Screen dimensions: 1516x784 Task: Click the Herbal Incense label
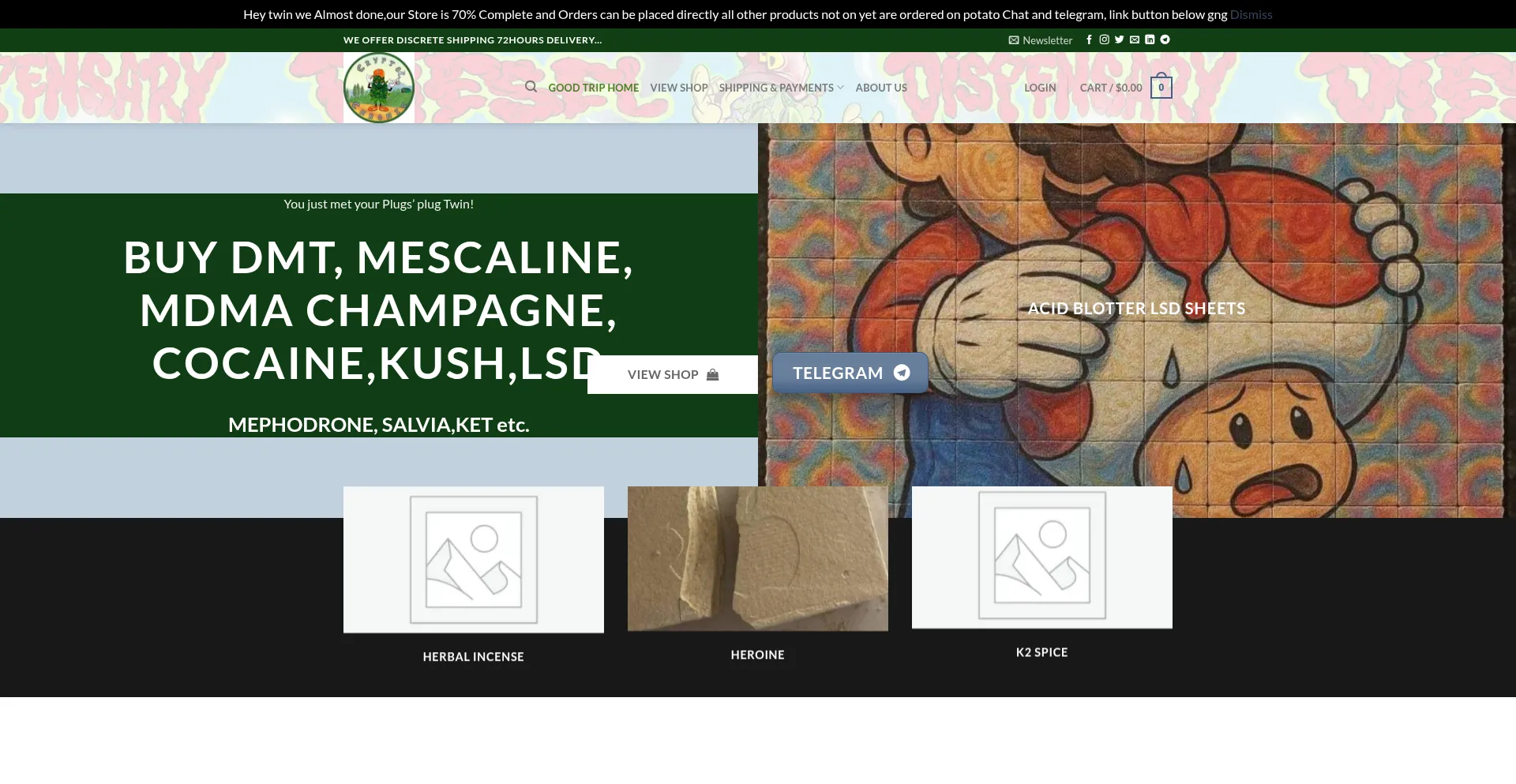[x=473, y=657]
